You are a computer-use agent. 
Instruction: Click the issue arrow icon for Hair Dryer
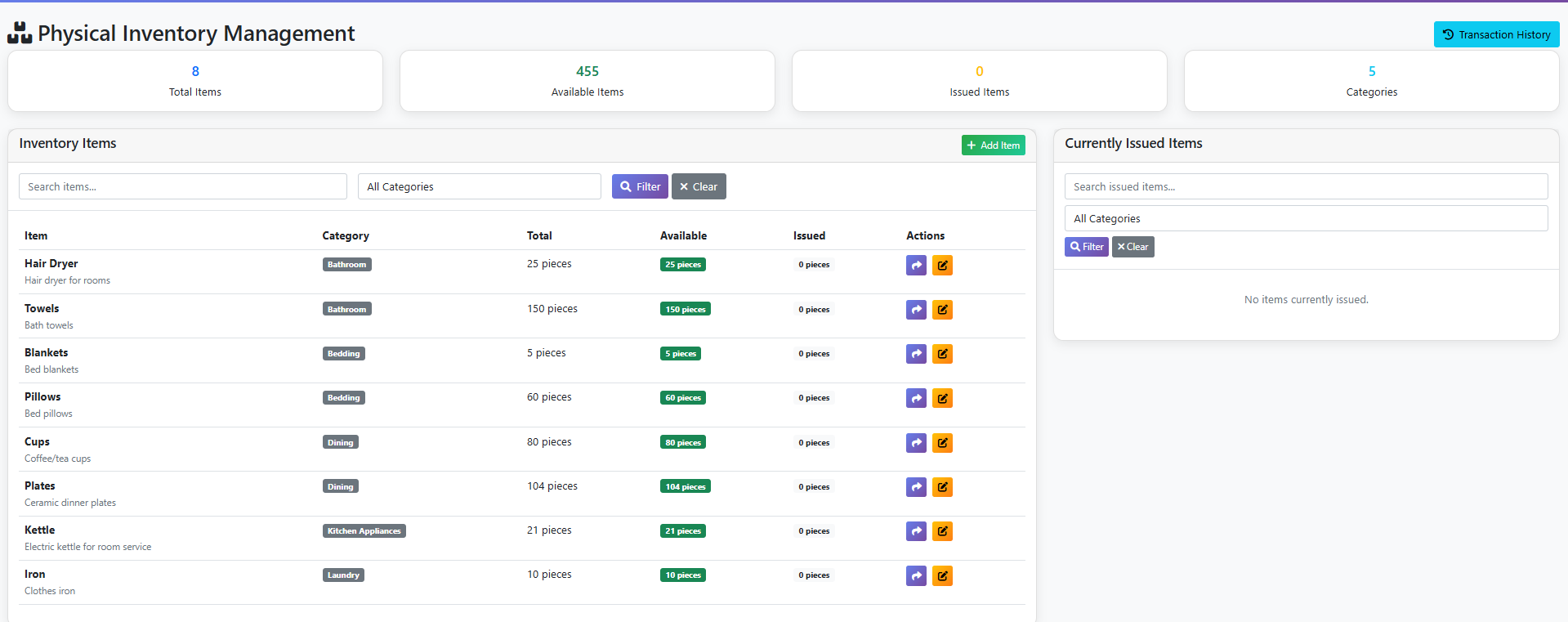916,266
